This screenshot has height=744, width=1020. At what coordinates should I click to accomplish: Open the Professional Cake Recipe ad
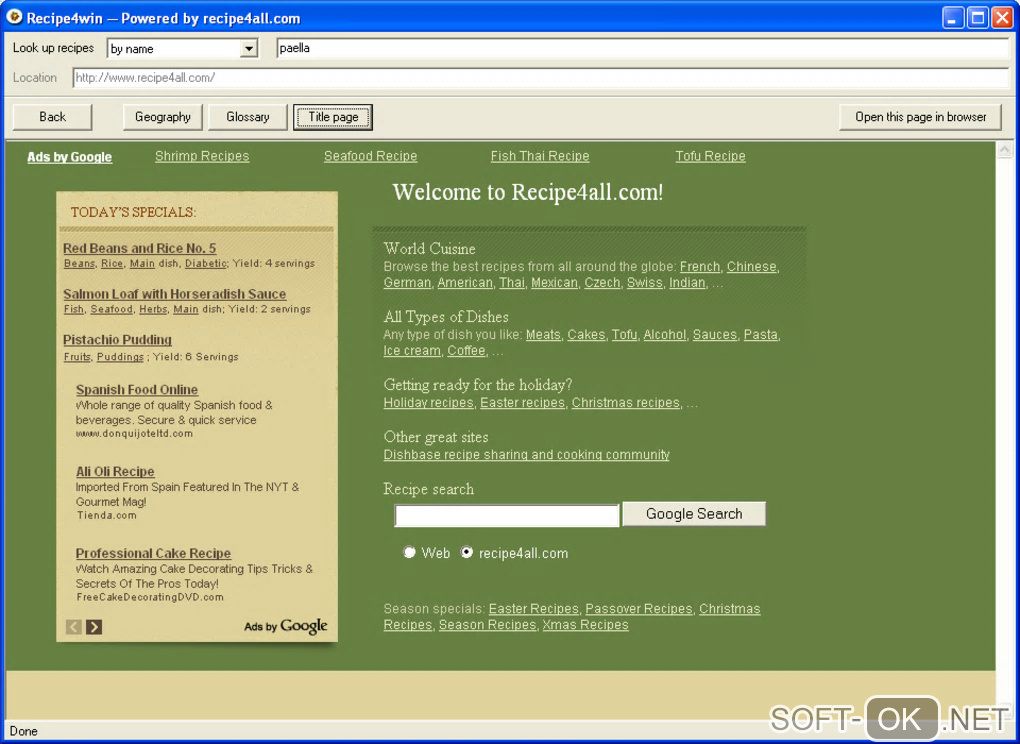point(154,553)
